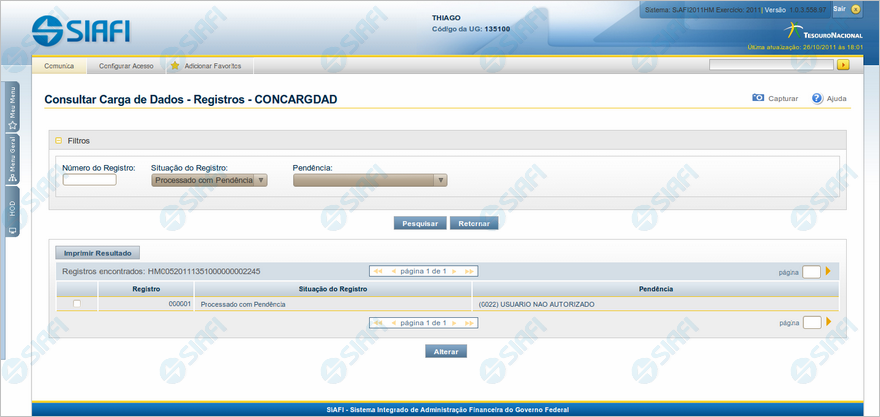
Task: Click the Capturar camera icon
Action: tap(758, 99)
